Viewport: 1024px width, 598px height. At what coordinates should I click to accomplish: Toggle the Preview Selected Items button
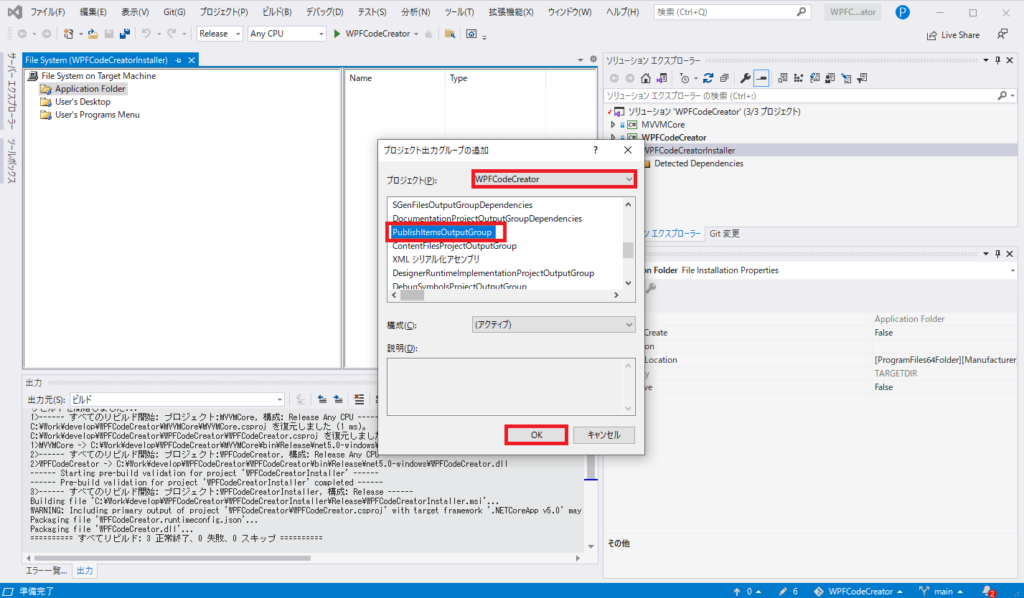click(761, 78)
